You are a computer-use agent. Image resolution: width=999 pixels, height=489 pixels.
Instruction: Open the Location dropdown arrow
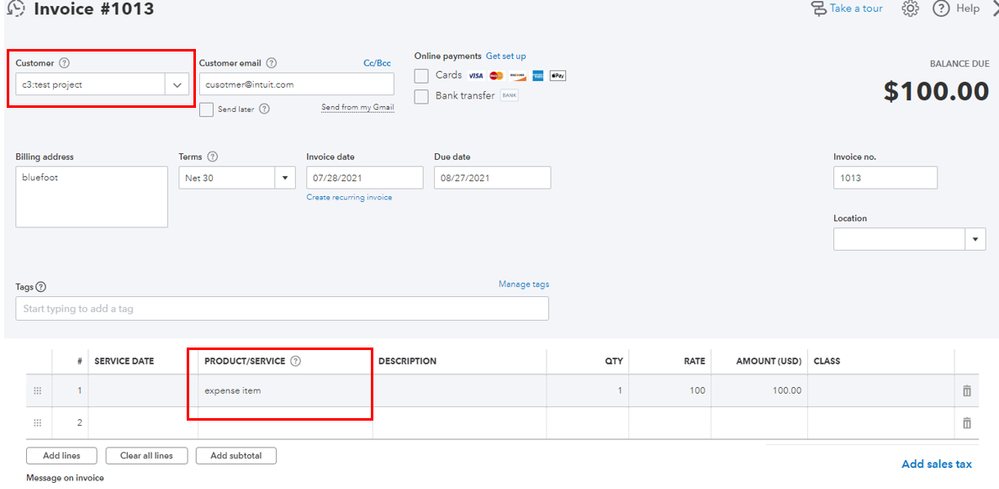click(975, 239)
